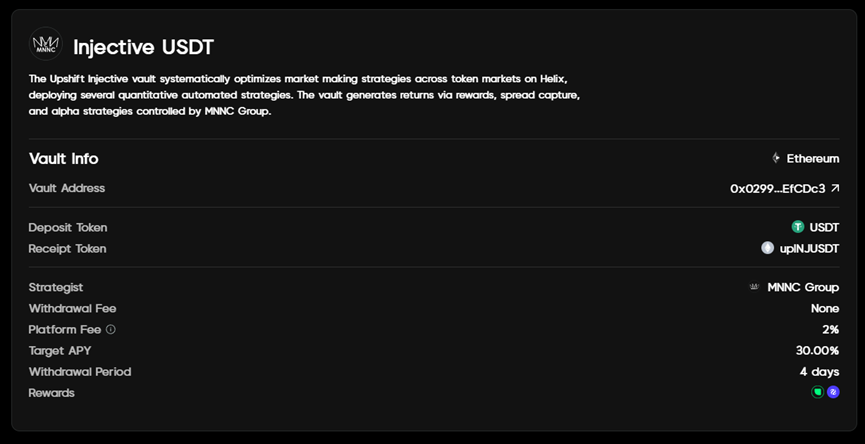Click the Injective USDT vault title
The image size is (865, 444).
[143, 47]
